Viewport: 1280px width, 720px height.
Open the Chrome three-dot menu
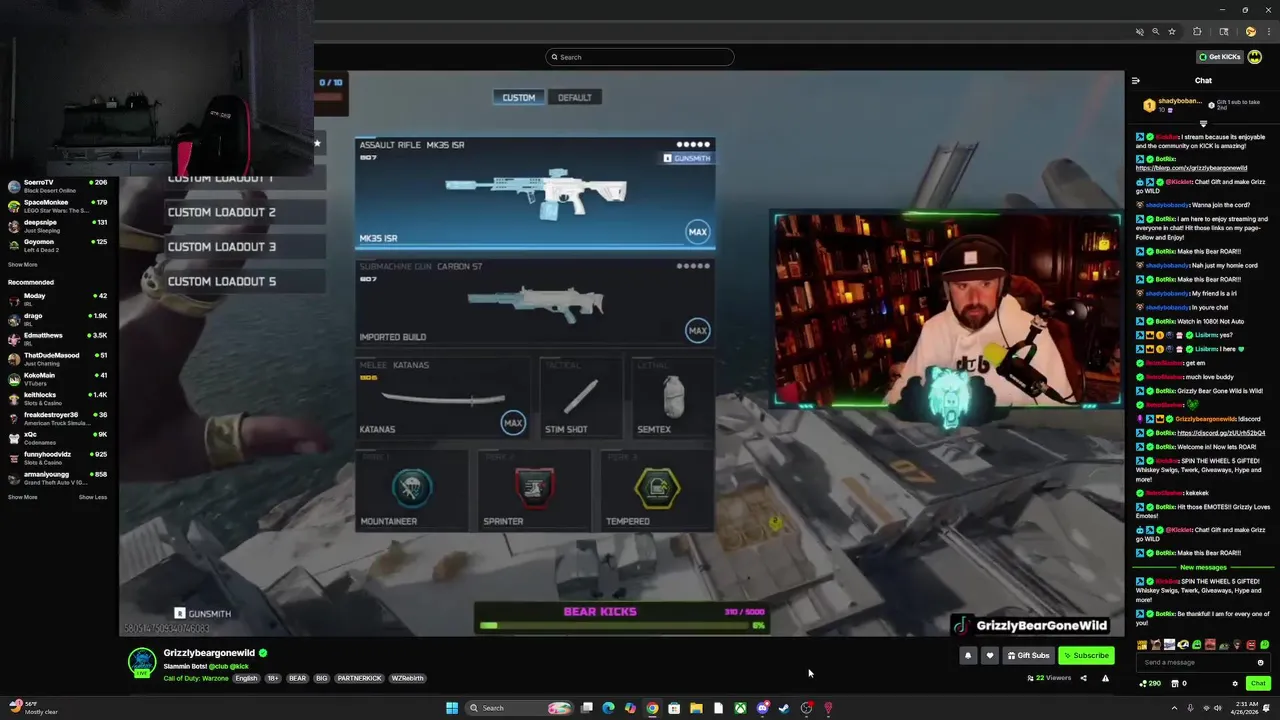coord(1268,32)
